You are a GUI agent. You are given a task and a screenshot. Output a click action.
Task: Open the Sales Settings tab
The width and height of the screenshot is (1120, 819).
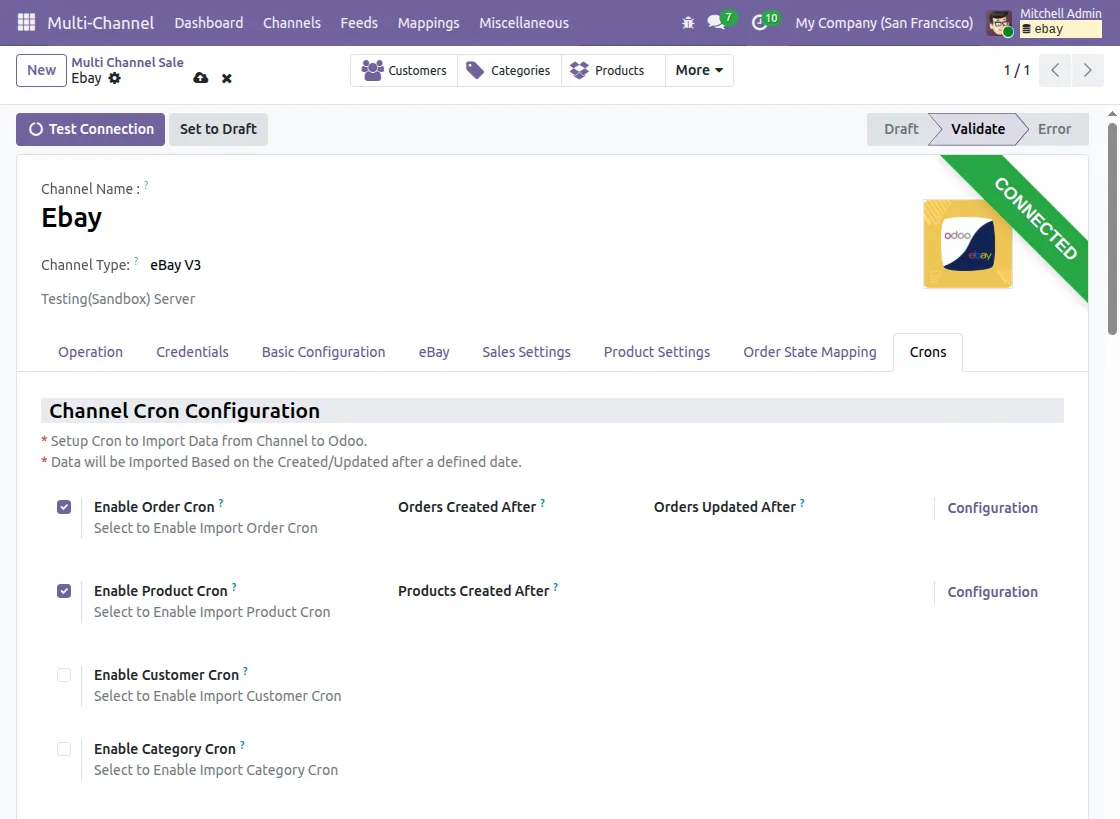526,352
